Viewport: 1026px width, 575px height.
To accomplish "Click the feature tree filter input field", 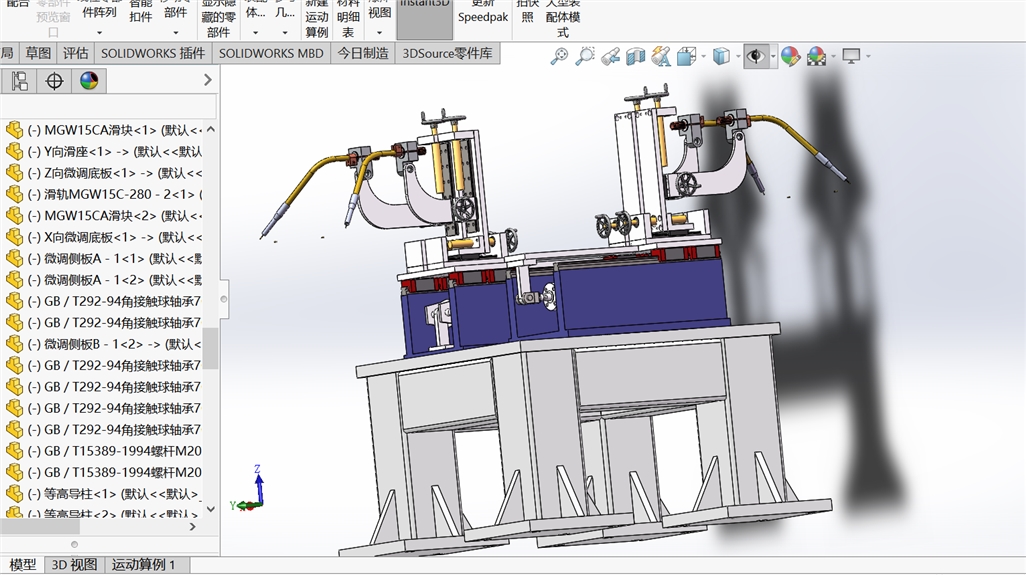I will pyautogui.click(x=108, y=107).
